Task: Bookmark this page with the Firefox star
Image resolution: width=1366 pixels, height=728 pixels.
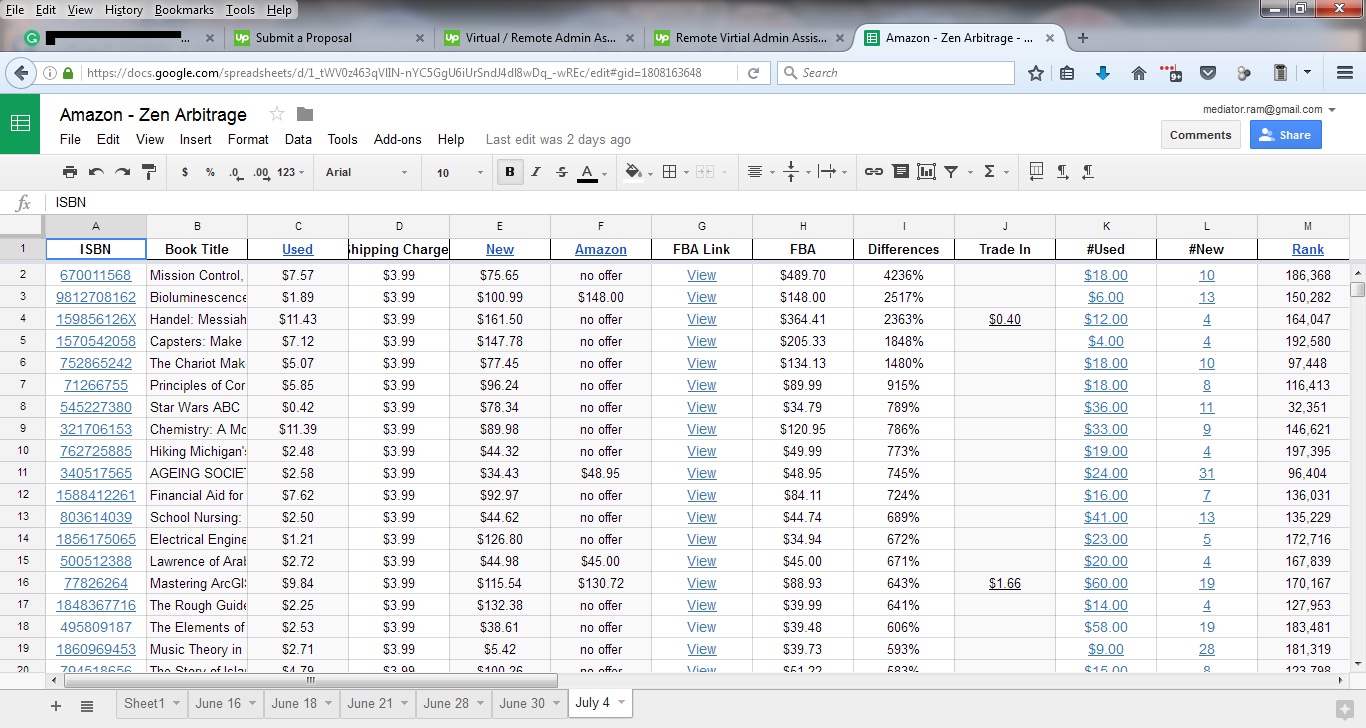Action: (x=1036, y=73)
